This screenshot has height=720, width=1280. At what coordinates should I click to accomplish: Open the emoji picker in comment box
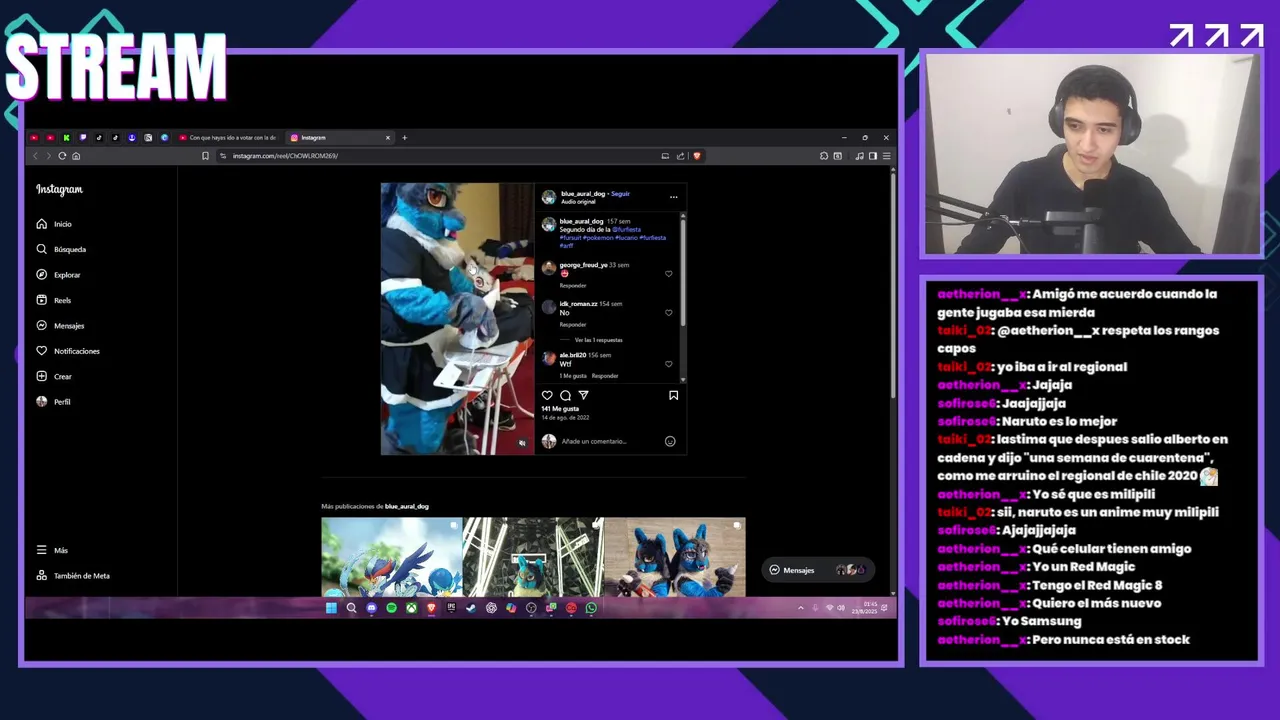pos(670,441)
